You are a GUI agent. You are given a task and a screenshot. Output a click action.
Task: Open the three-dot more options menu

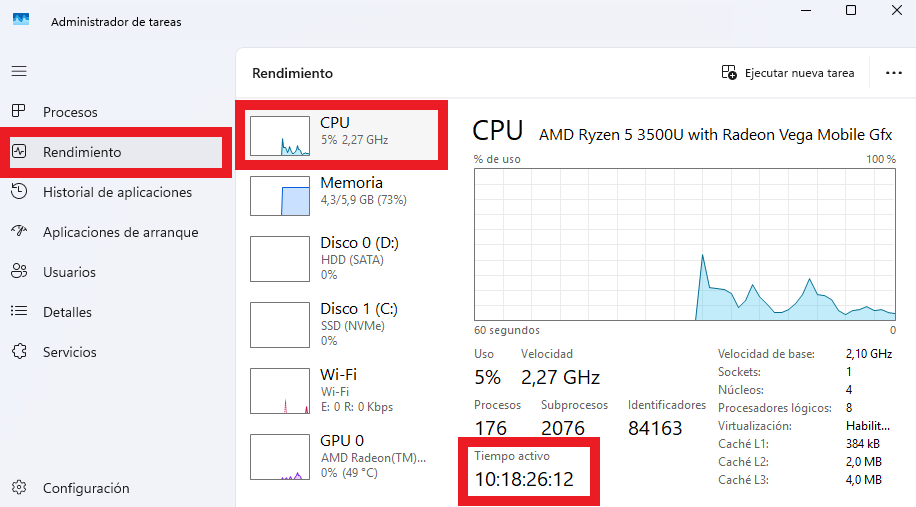[x=893, y=73]
